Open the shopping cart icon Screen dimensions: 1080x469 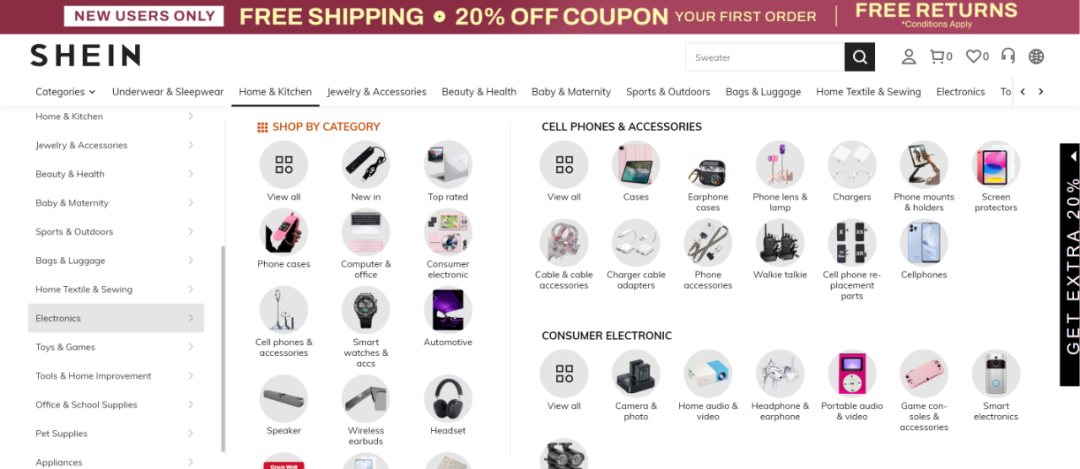pos(937,57)
